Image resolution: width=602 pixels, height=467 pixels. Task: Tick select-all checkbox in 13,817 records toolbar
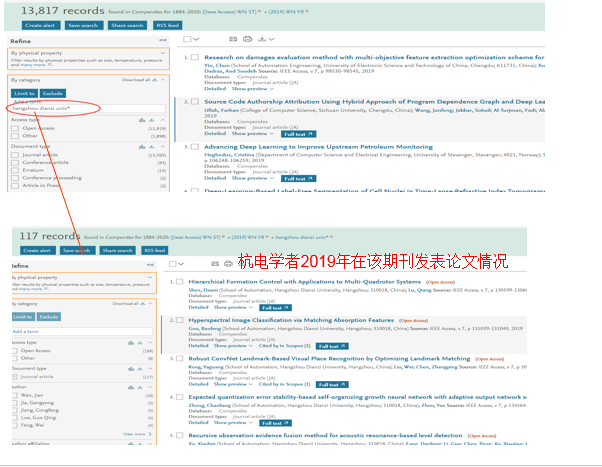tap(187, 39)
